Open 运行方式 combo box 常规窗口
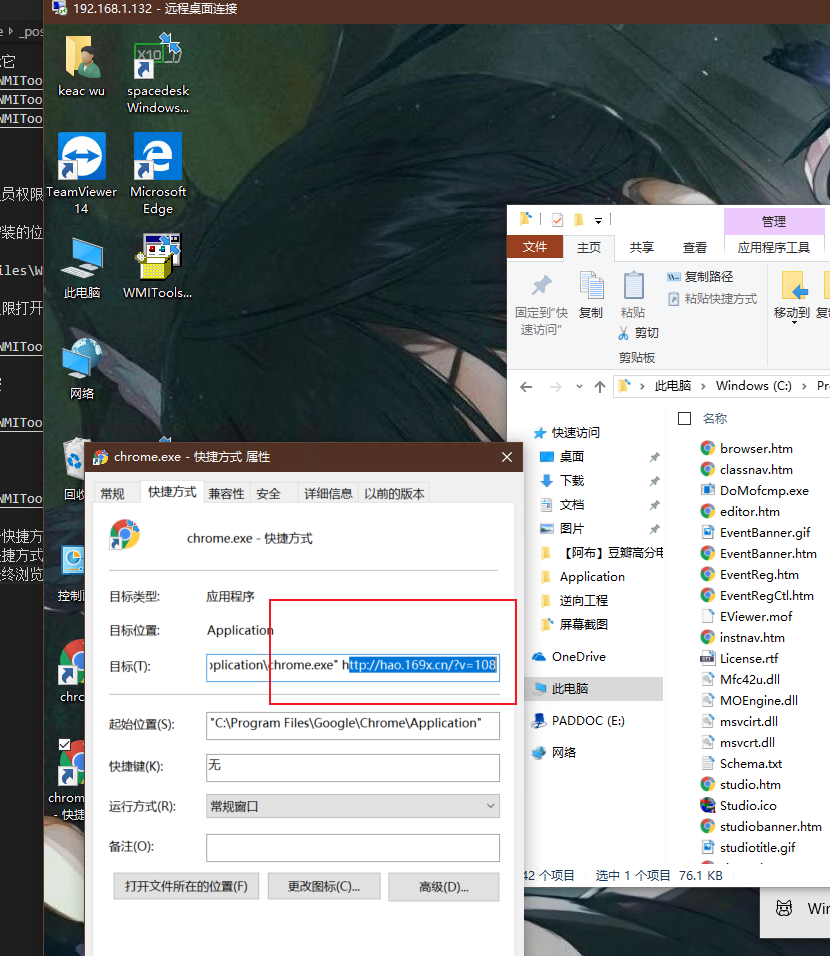Image resolution: width=830 pixels, height=956 pixels. pyautogui.click(x=352, y=807)
